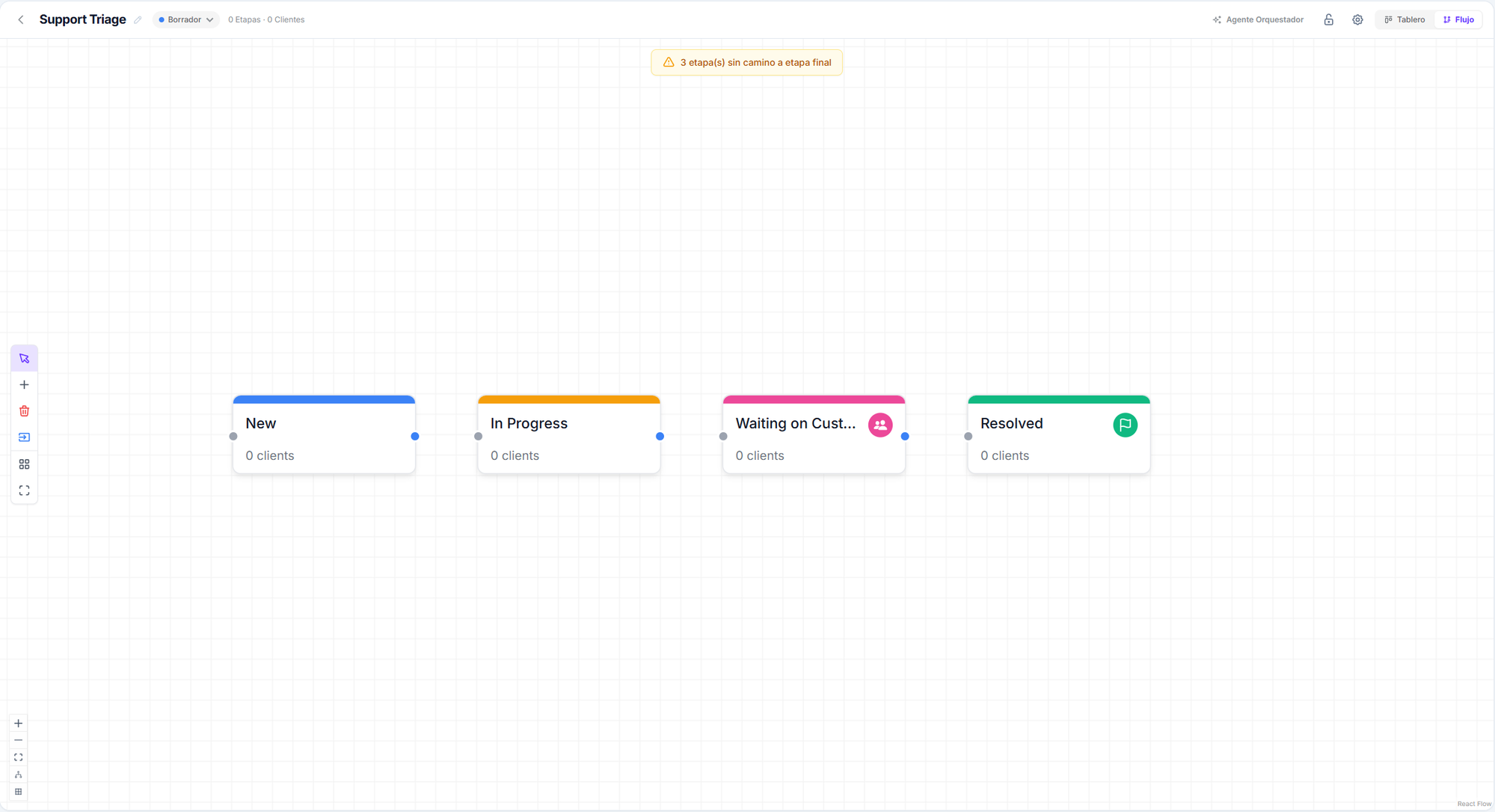Click the blue output handle of In Progress

point(660,436)
